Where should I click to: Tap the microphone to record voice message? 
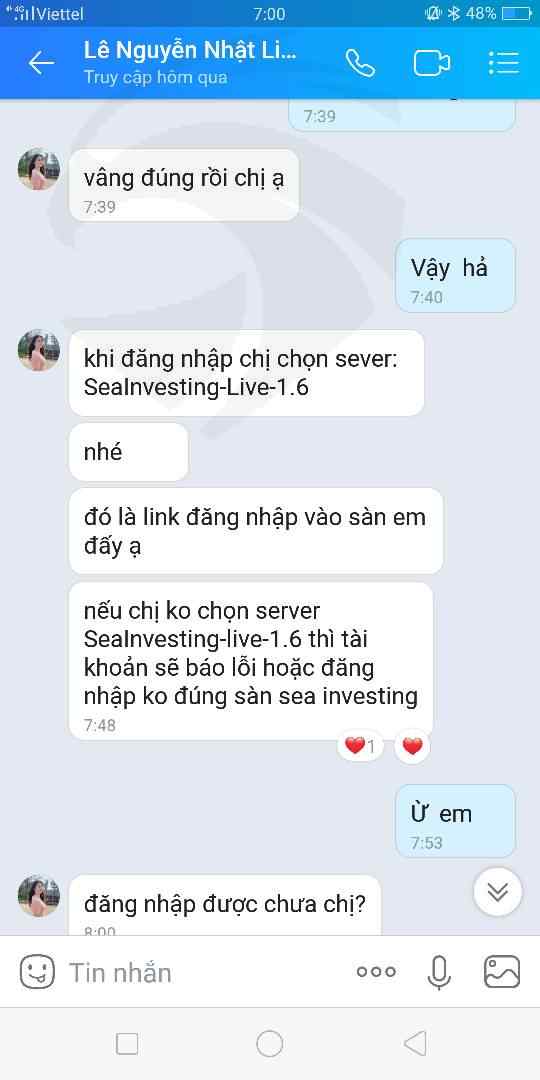(x=439, y=973)
